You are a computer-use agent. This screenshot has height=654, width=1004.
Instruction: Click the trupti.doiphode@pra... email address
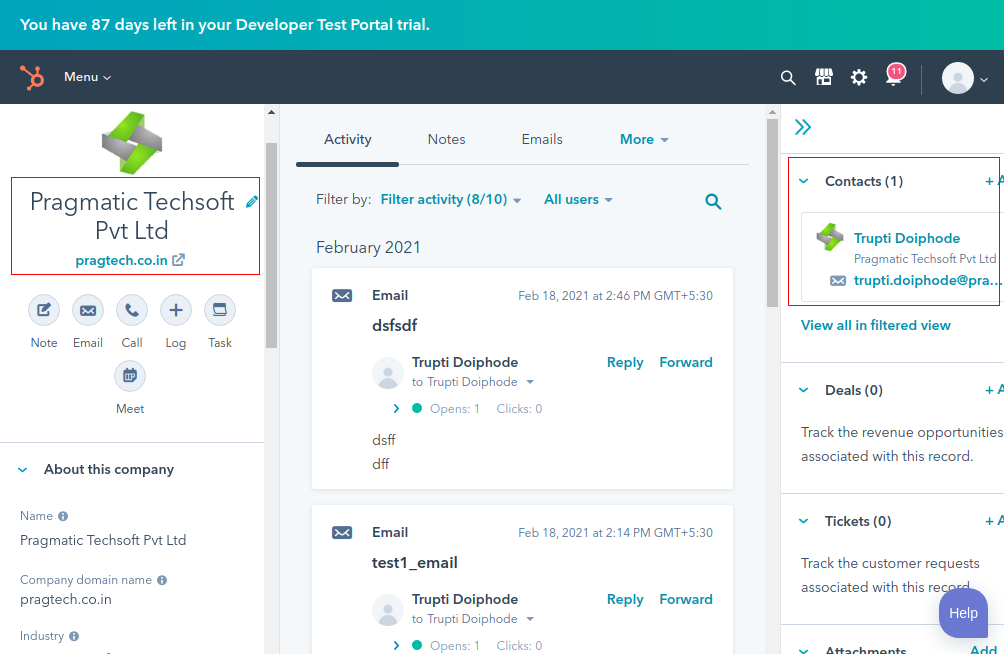(927, 281)
